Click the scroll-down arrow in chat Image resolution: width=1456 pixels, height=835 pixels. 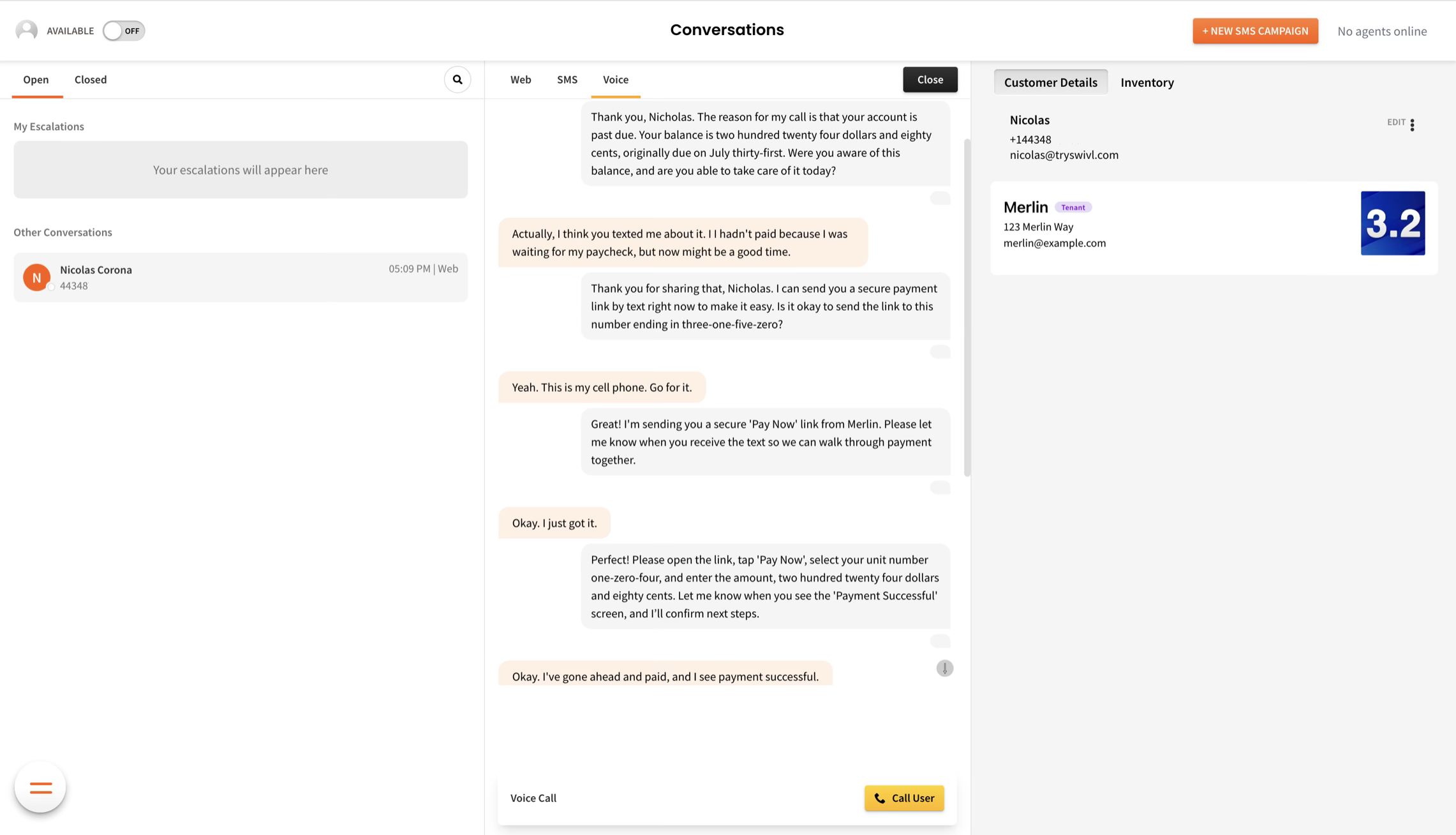(944, 668)
